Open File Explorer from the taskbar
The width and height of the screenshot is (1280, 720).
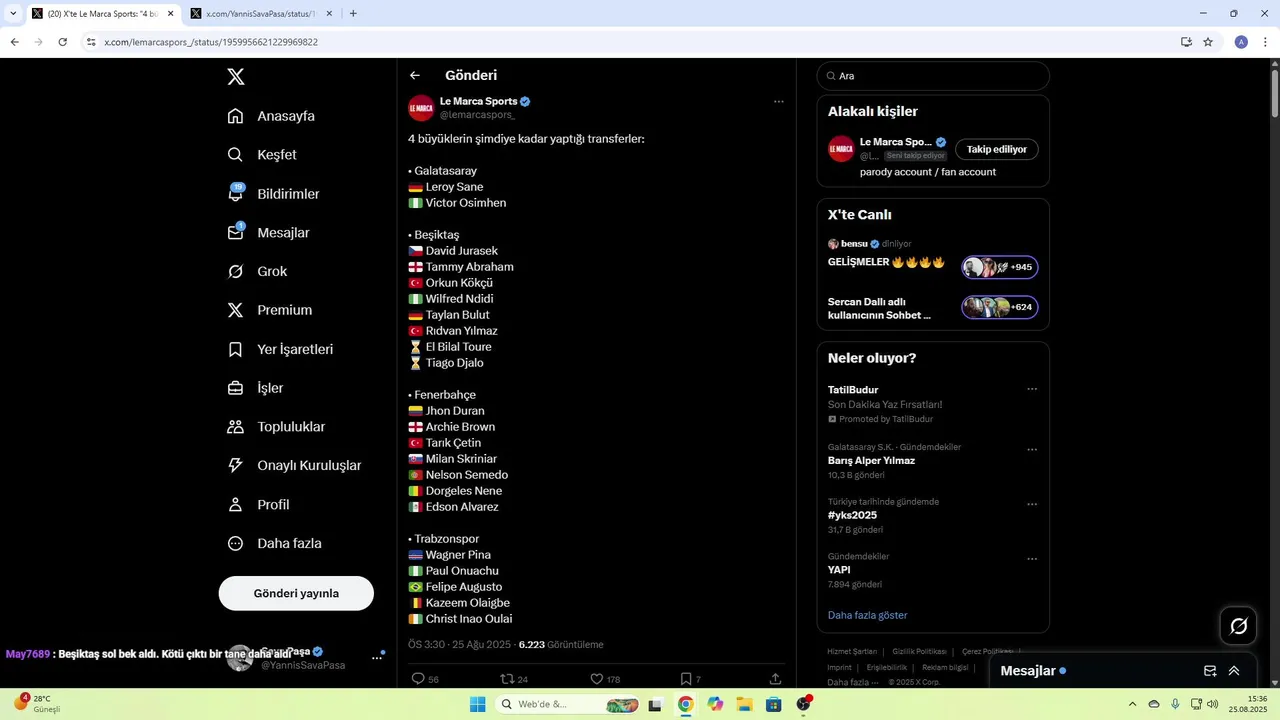(744, 704)
